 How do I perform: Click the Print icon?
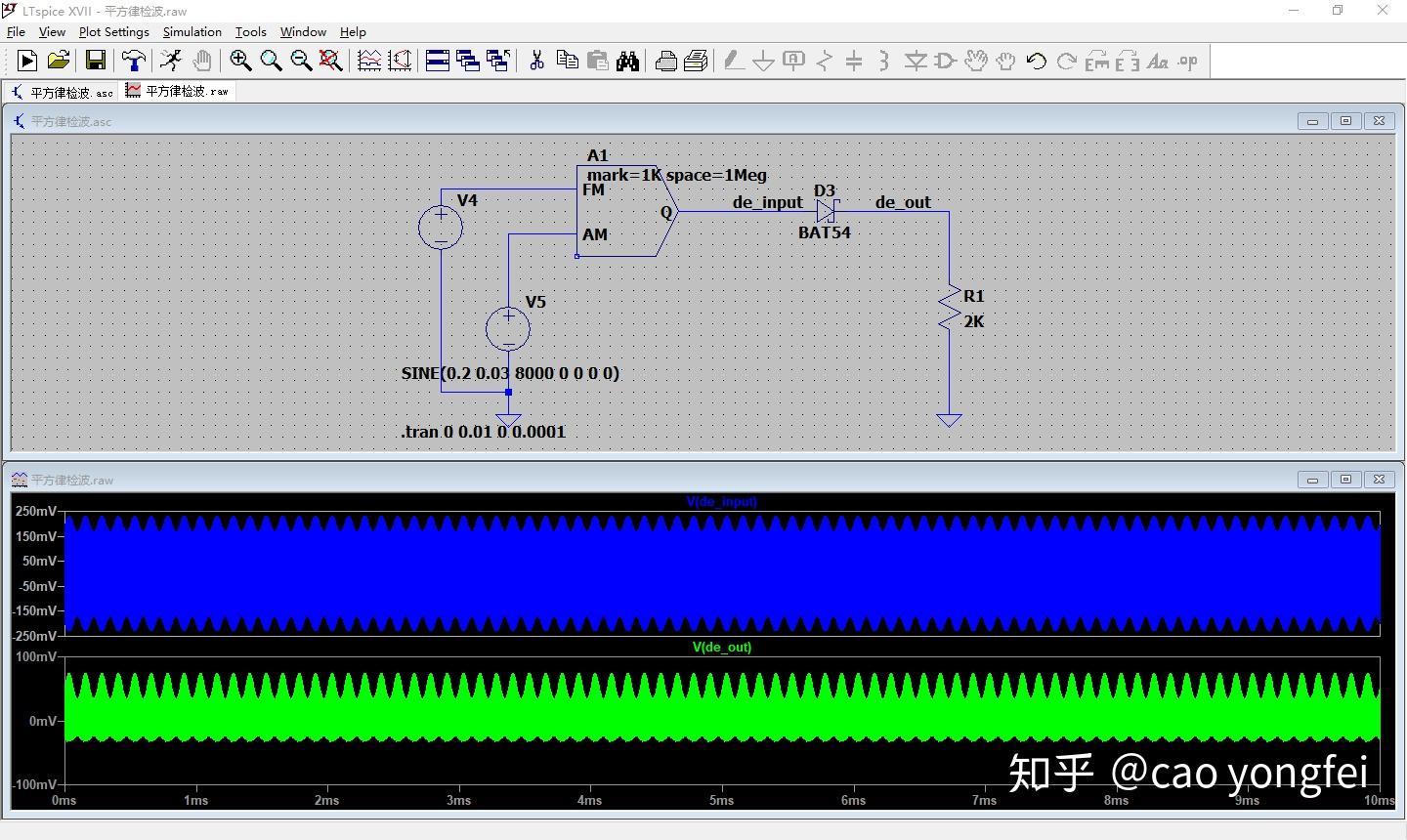pyautogui.click(x=665, y=61)
